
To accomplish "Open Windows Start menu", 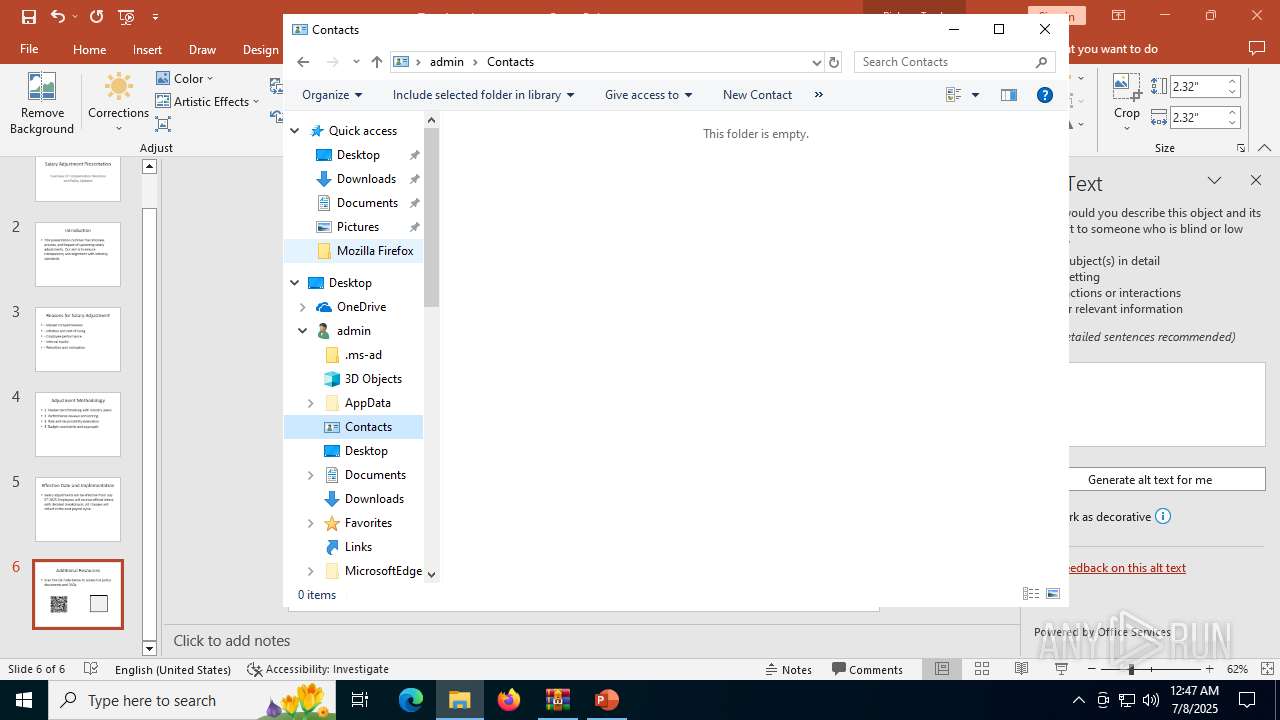I will [24, 700].
